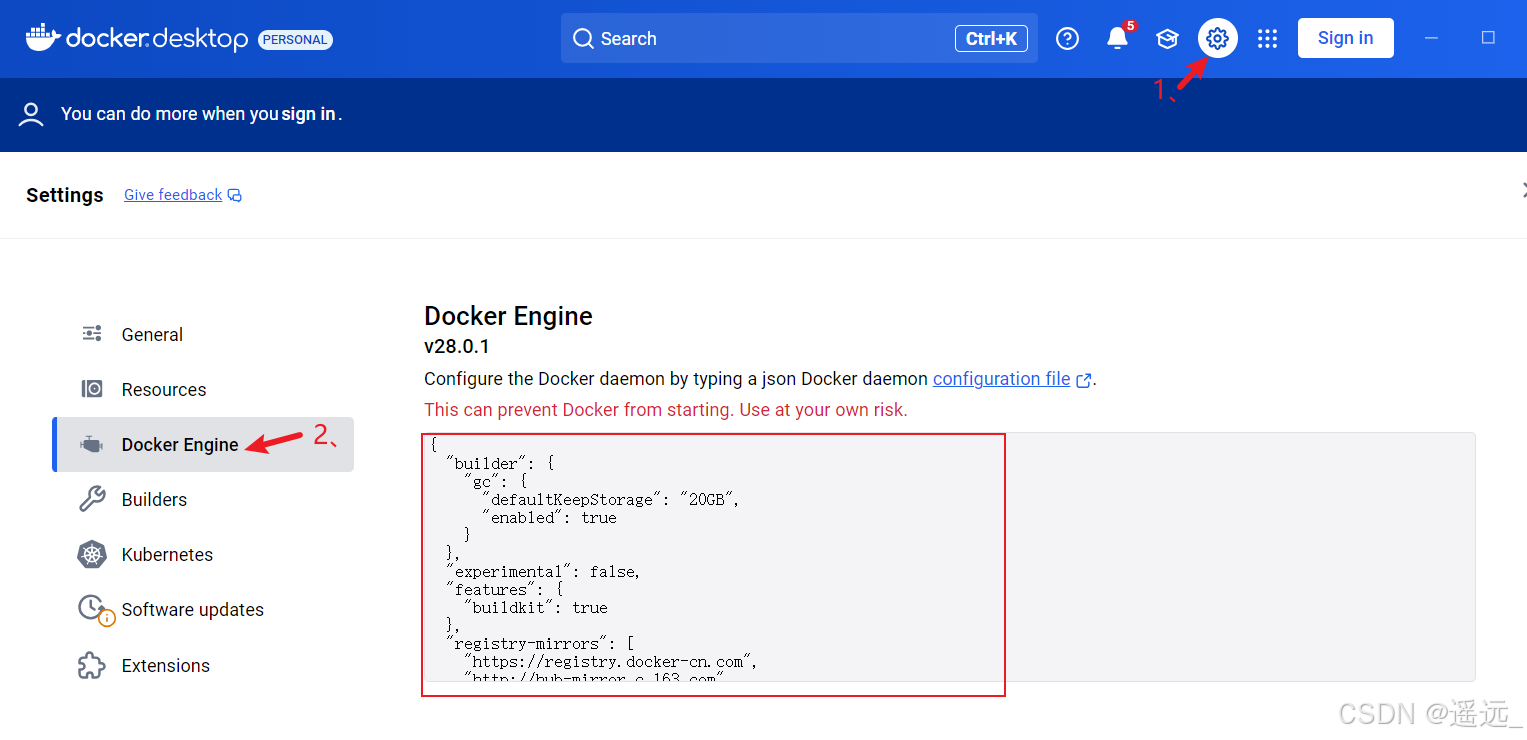Click the "builder": { line
Viewport: 1527px width, 740px height.
[500, 464]
